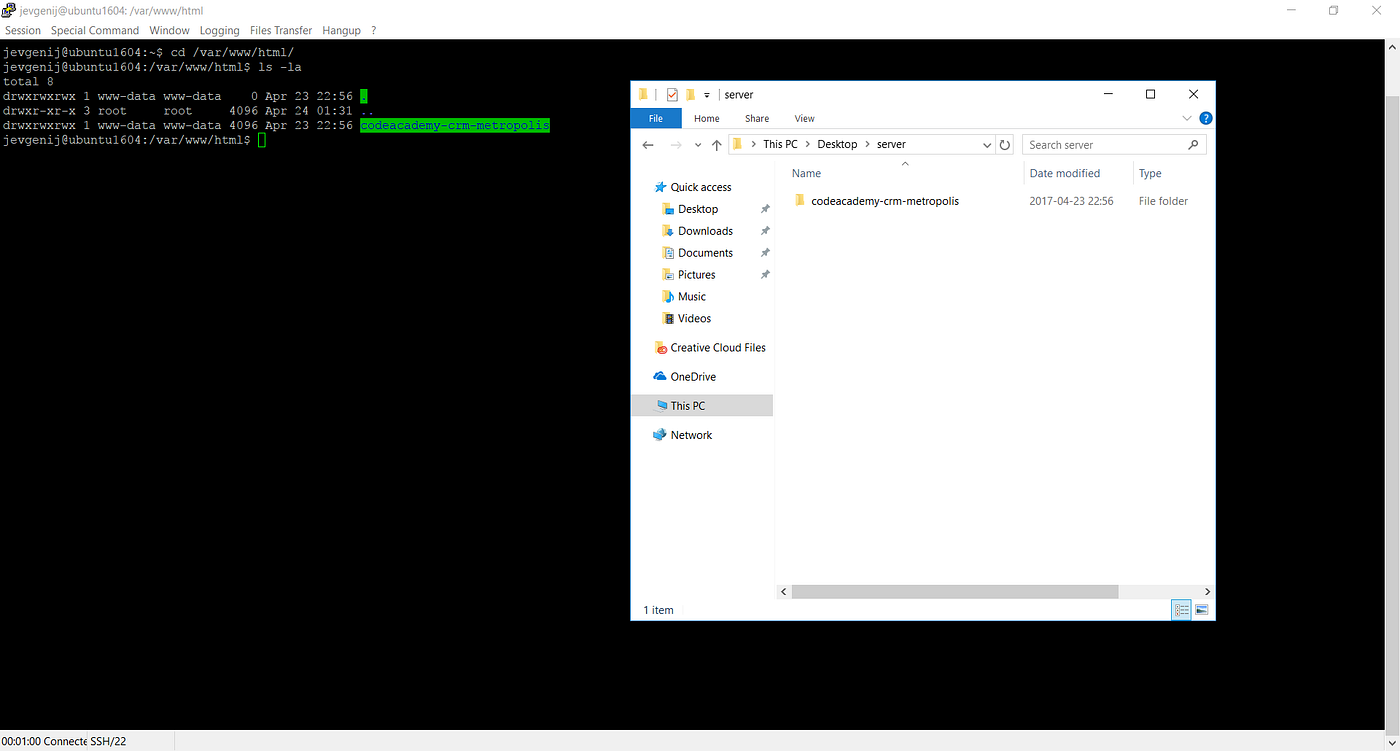Image resolution: width=1400 pixels, height=751 pixels.
Task: Expand the Quick Access Toolbar customization dropdown
Action: tap(706, 94)
